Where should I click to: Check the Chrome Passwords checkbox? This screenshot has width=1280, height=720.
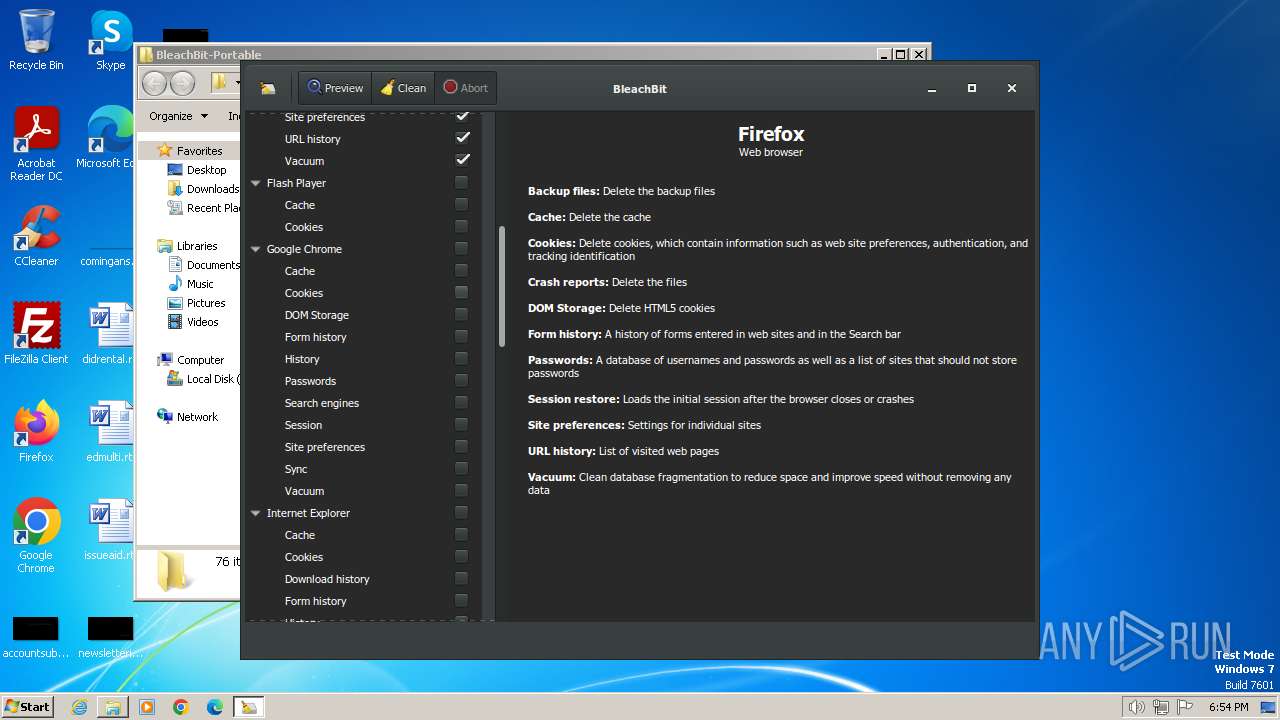click(x=461, y=380)
